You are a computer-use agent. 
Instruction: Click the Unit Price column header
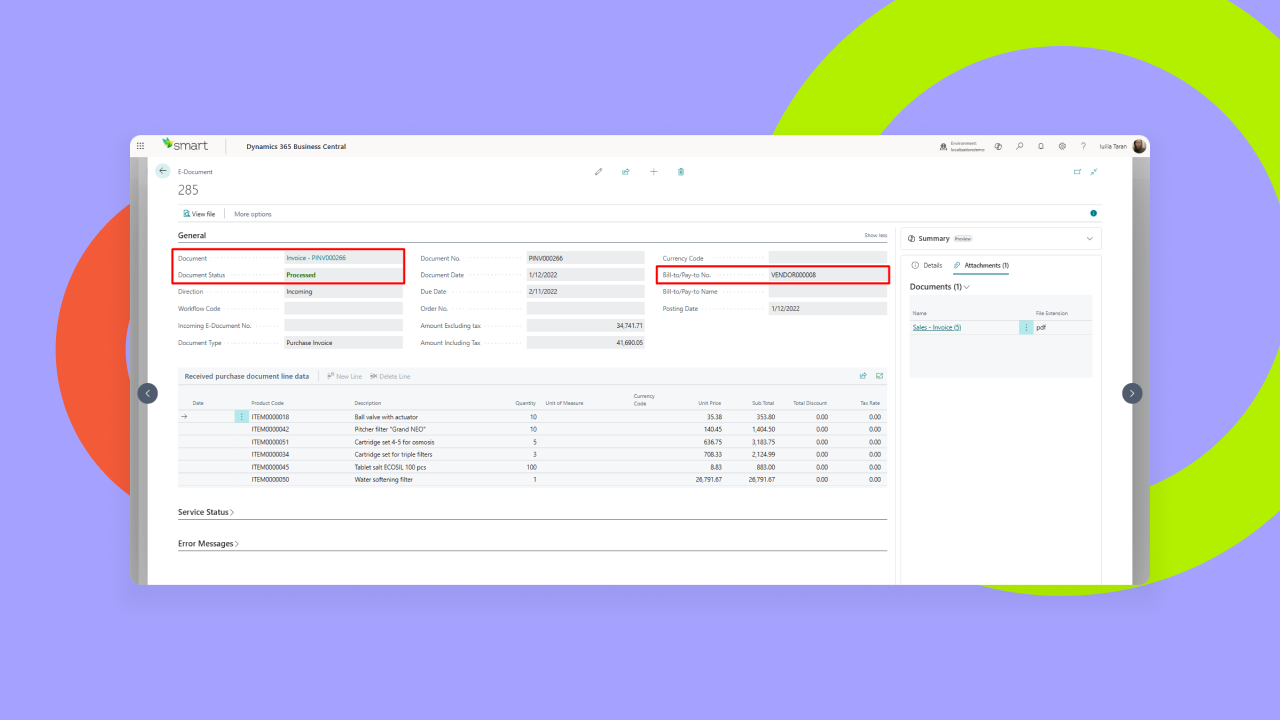coord(710,403)
